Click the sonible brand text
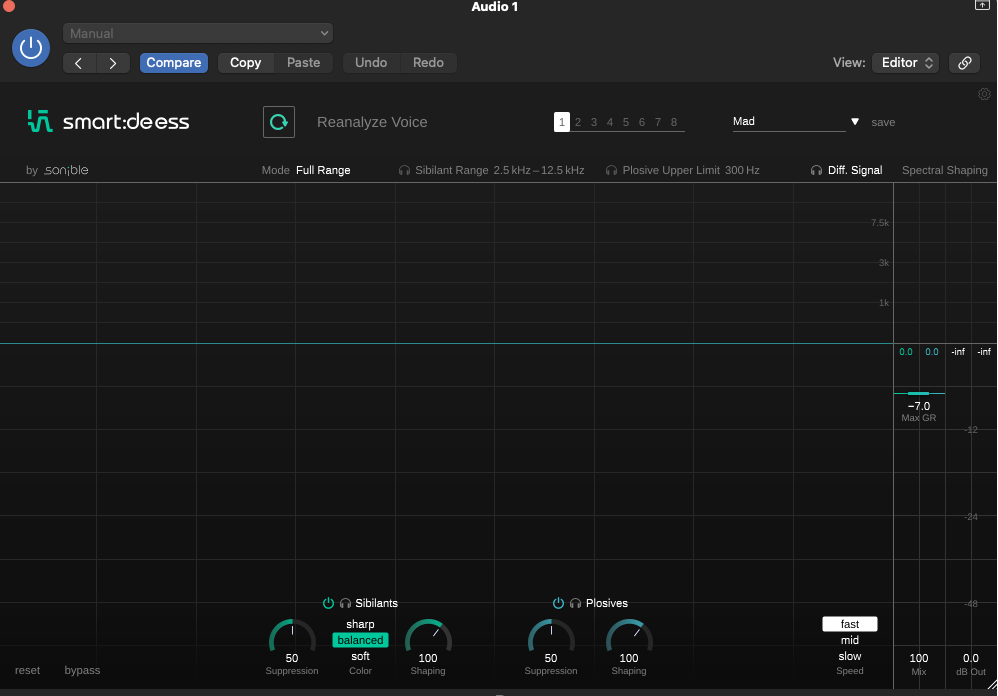This screenshot has width=998, height=696. pyautogui.click(x=66, y=171)
